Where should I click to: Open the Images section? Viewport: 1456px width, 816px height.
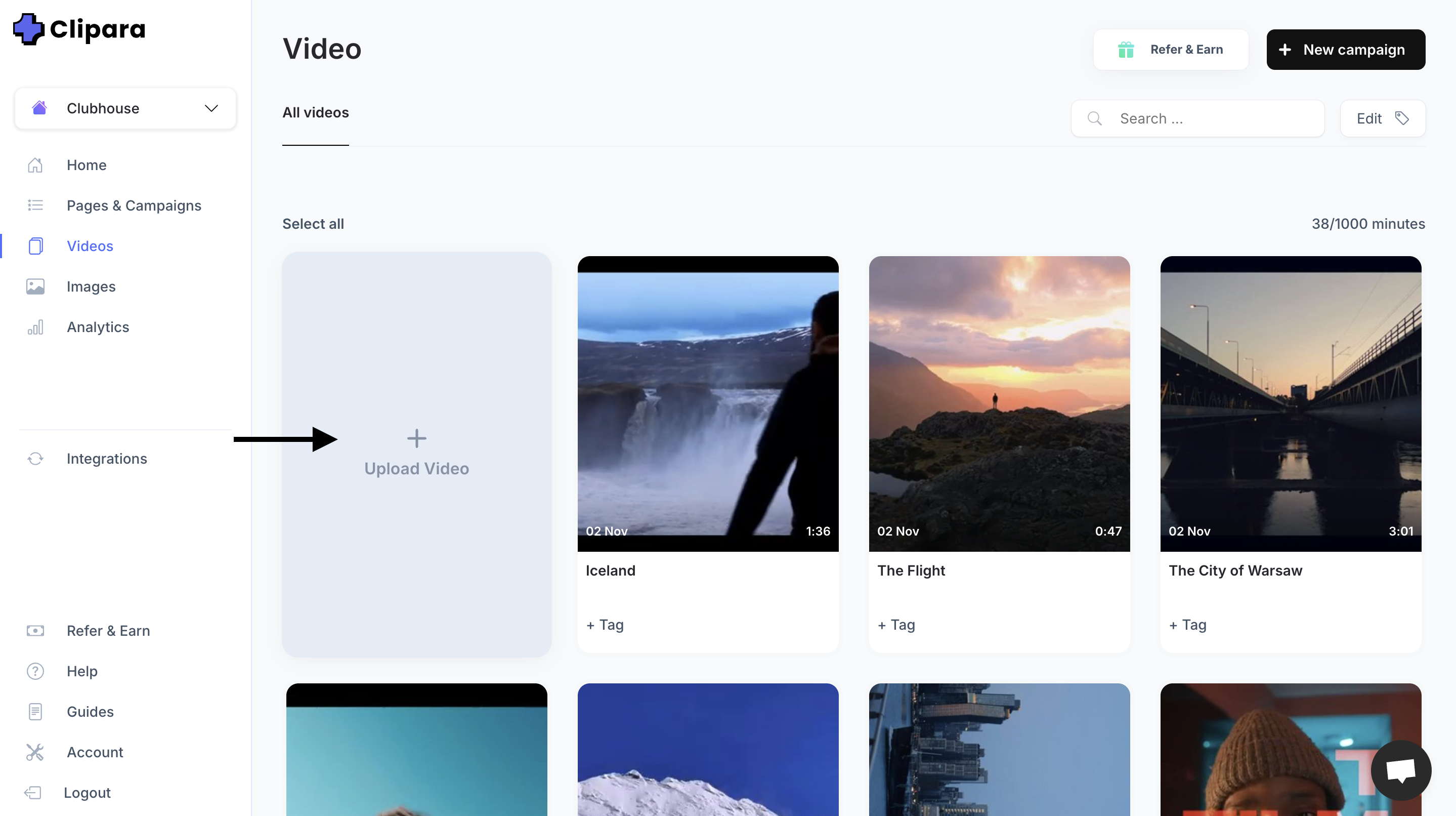[x=91, y=287]
